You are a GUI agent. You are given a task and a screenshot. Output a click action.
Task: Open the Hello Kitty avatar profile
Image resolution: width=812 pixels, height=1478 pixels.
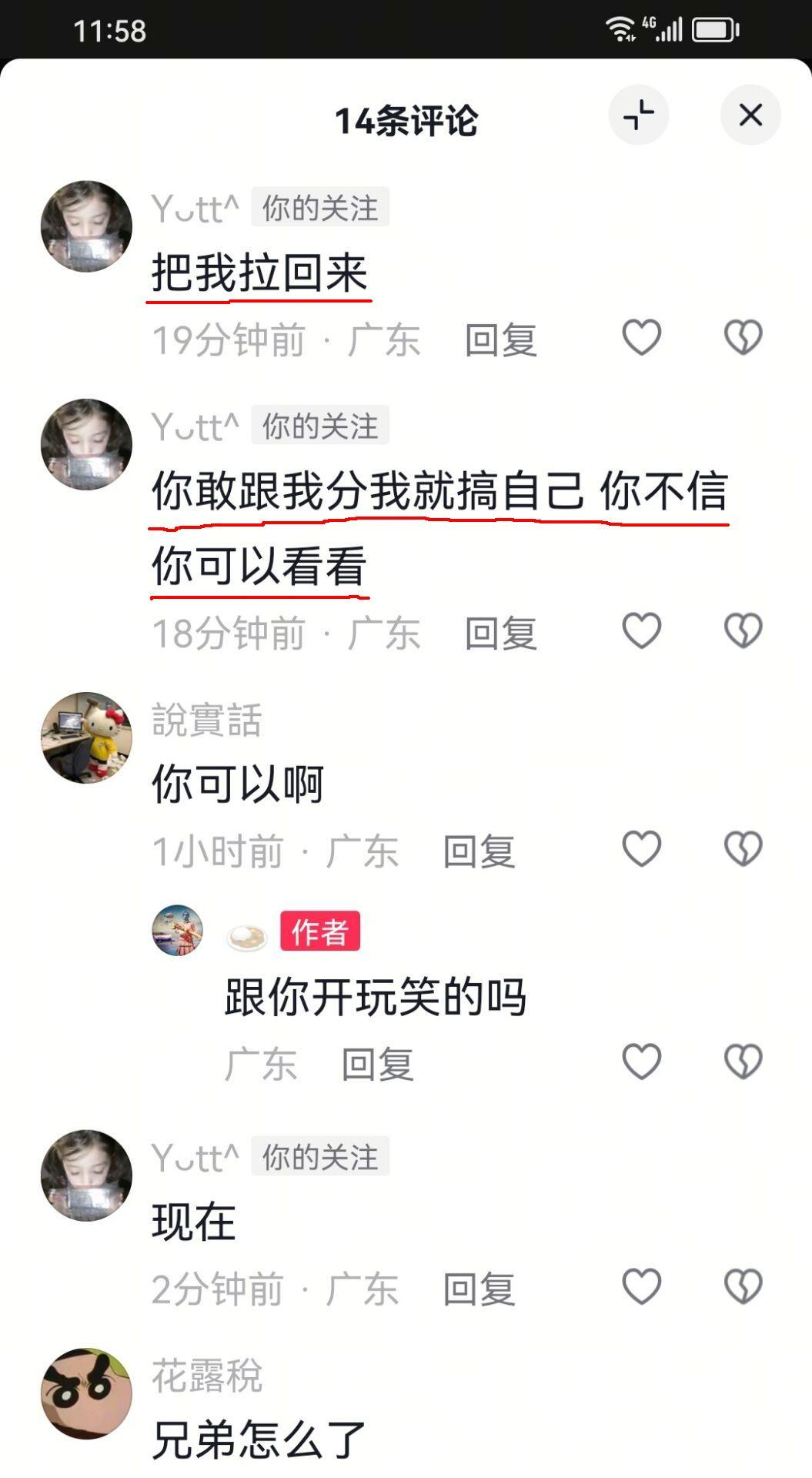[86, 737]
